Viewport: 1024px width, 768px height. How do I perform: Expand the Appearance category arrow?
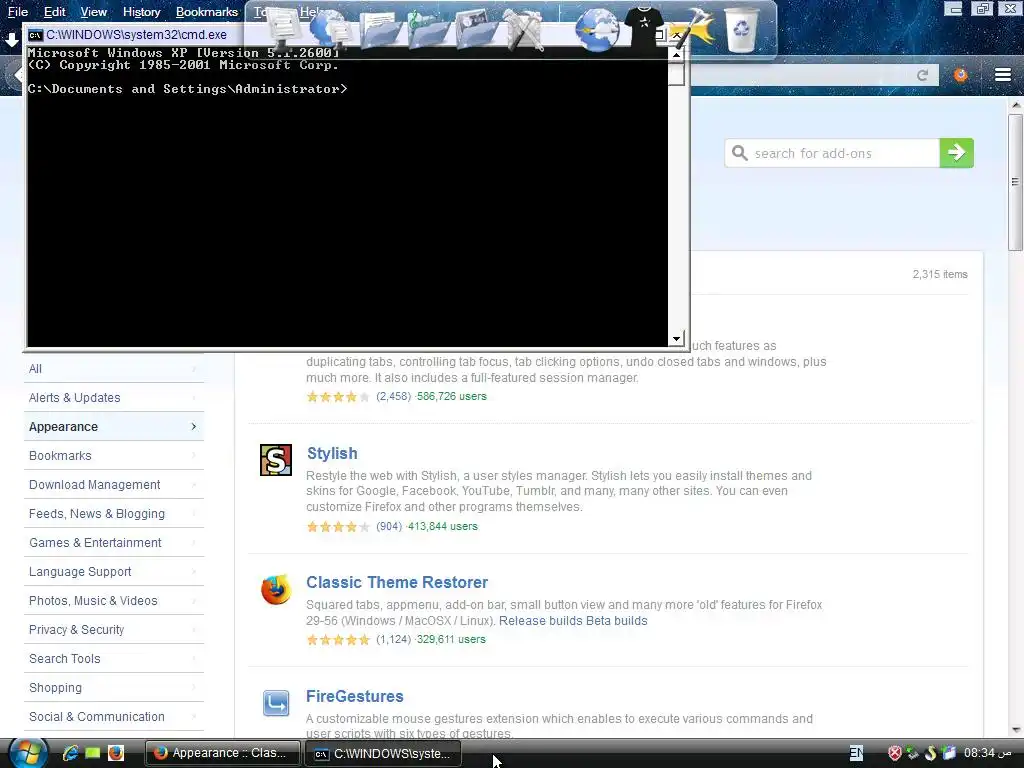coord(193,426)
